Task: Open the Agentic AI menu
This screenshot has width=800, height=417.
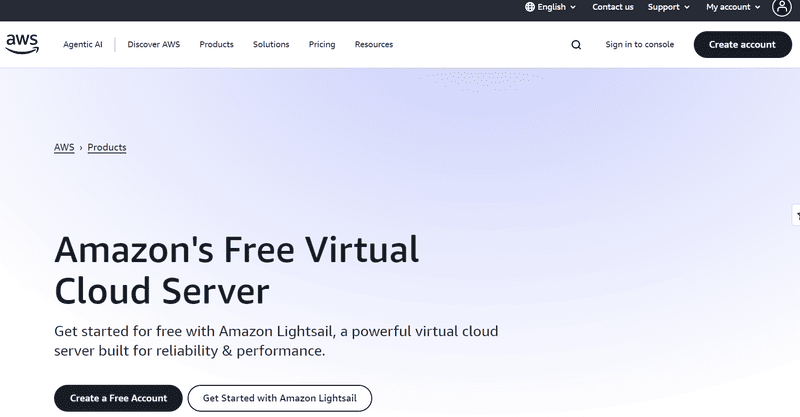Action: coord(83,44)
